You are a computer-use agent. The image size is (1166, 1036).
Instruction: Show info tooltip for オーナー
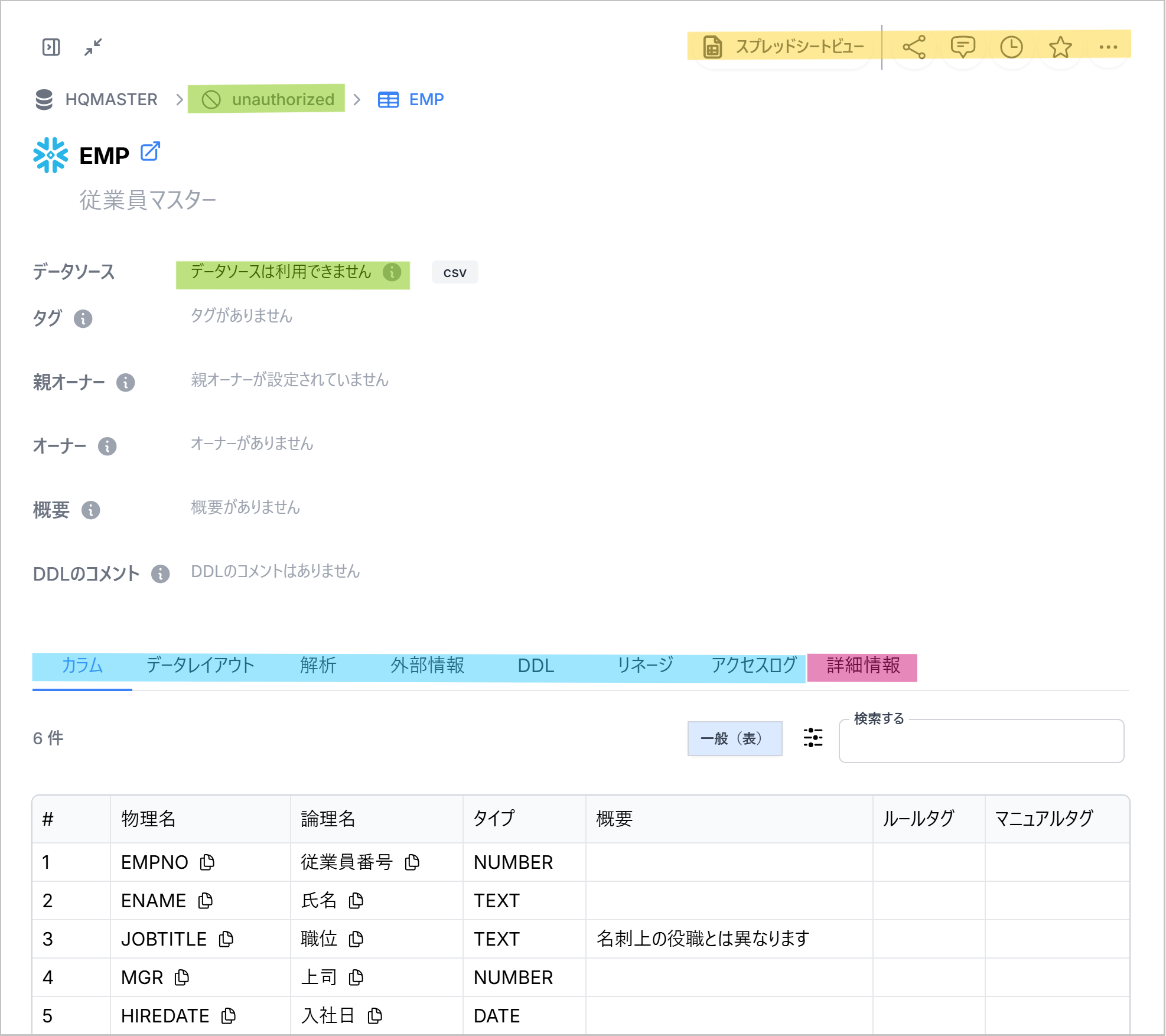click(x=107, y=447)
